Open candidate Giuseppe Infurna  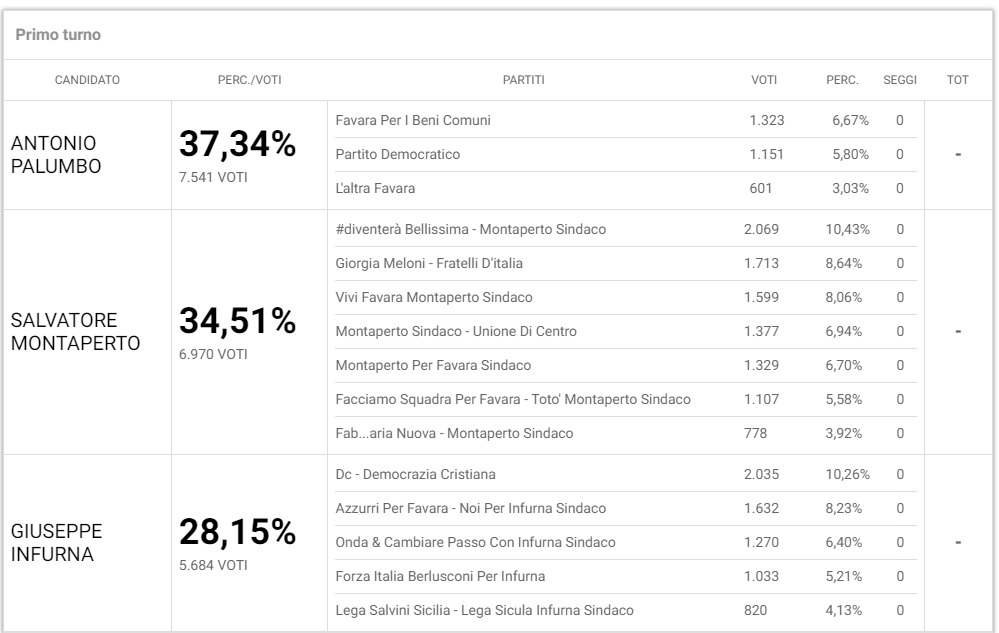tap(57, 543)
